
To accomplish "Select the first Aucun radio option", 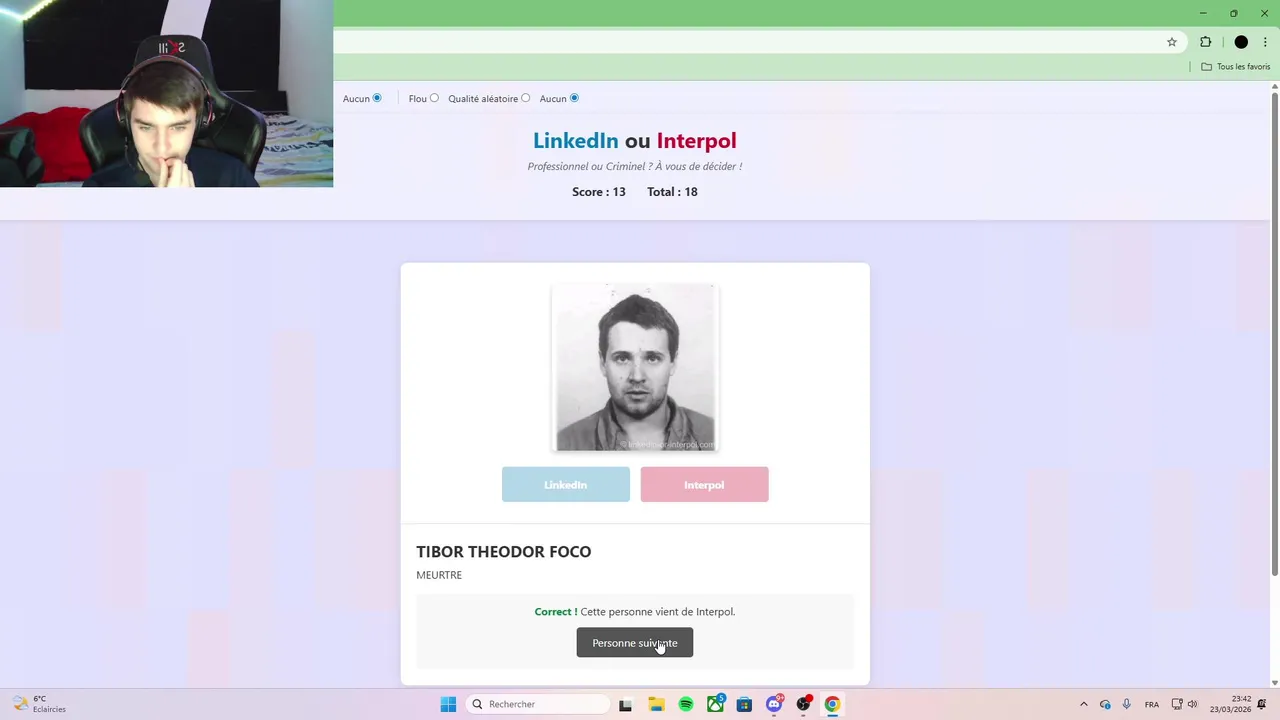I will pyautogui.click(x=377, y=98).
